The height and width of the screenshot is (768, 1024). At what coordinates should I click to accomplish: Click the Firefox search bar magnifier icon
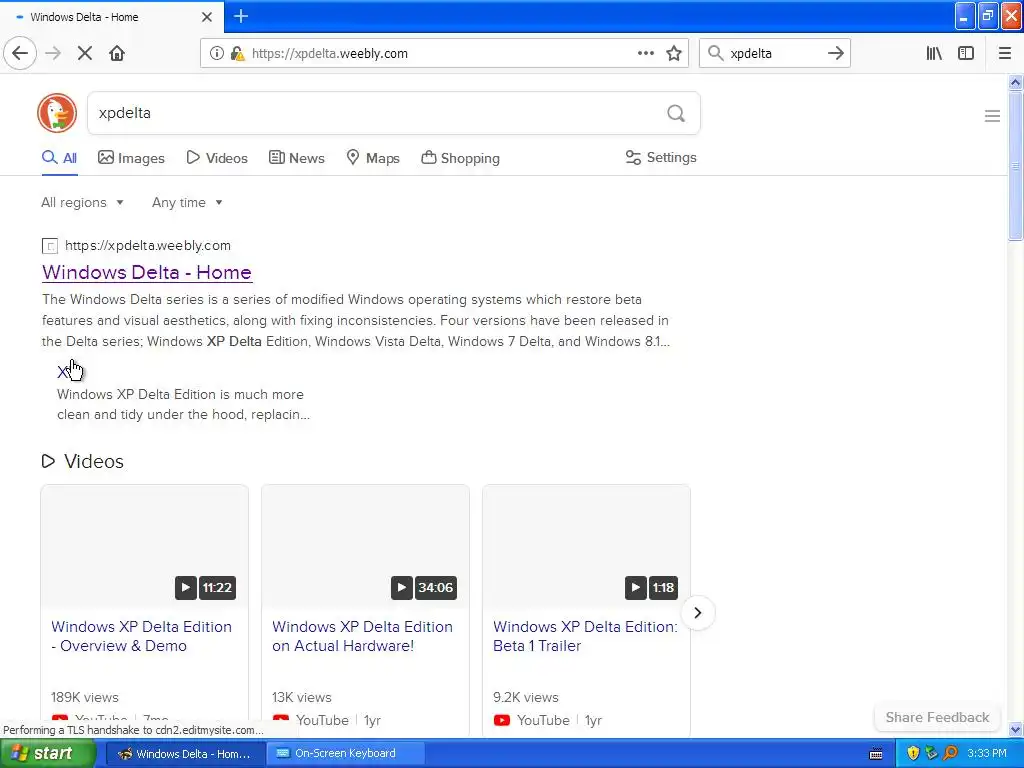click(716, 53)
